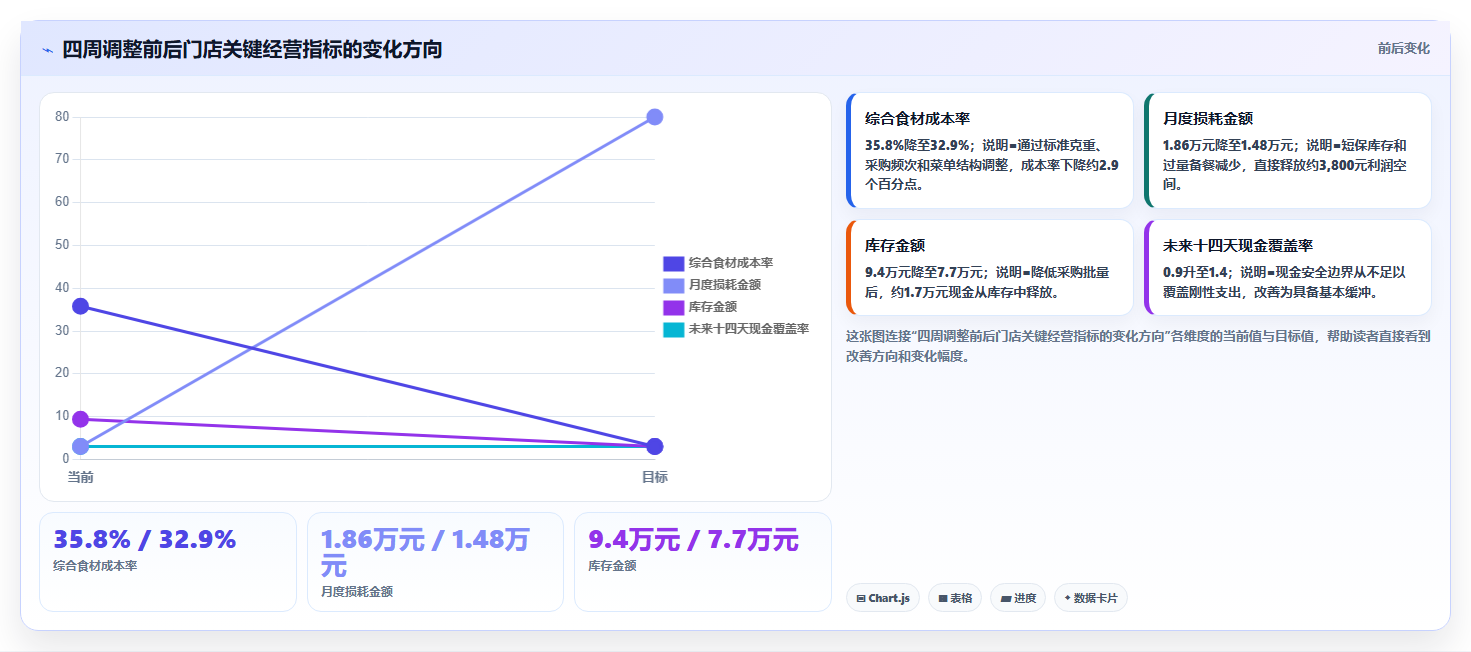Click the 35.8% / 32.9% stat value
The image size is (1471, 652).
[x=145, y=540]
